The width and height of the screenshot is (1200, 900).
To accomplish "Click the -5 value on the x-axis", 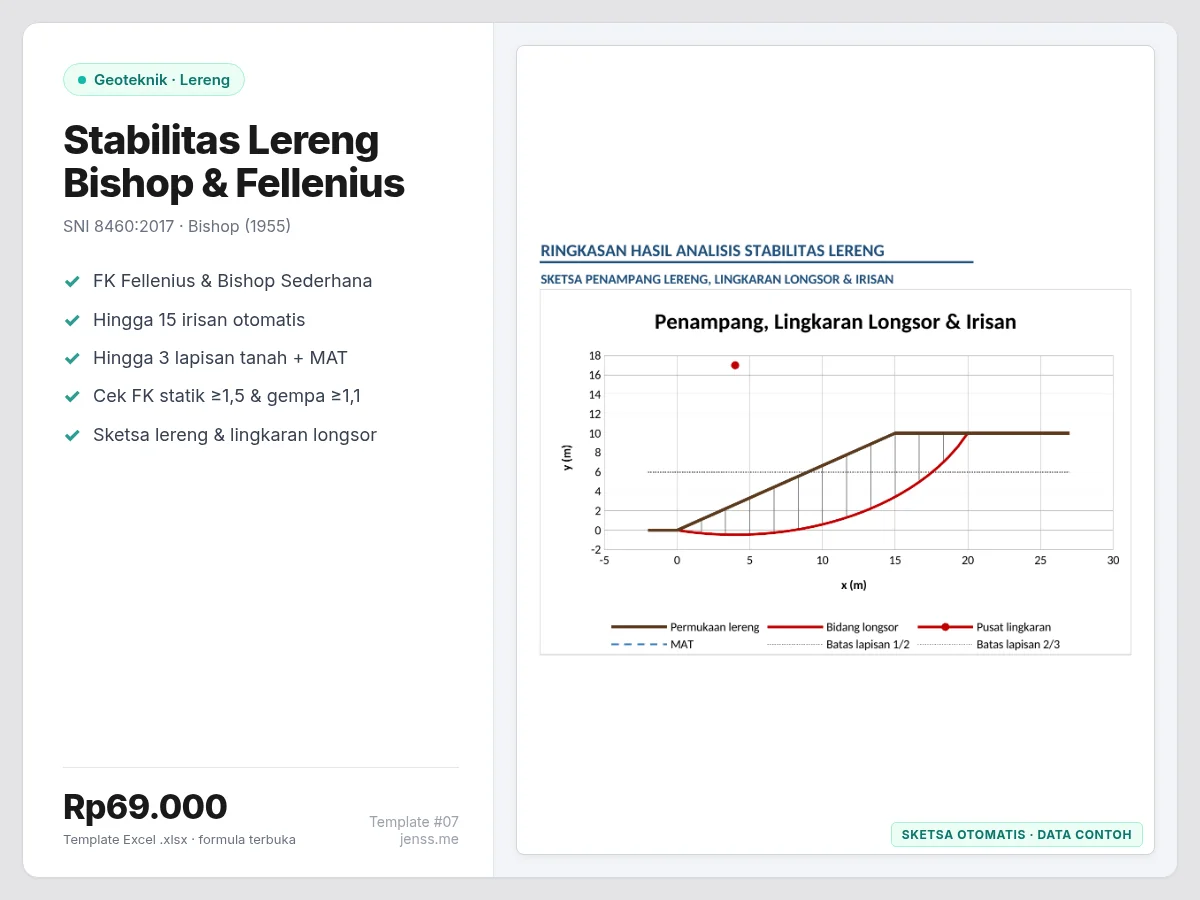I will click(x=604, y=560).
